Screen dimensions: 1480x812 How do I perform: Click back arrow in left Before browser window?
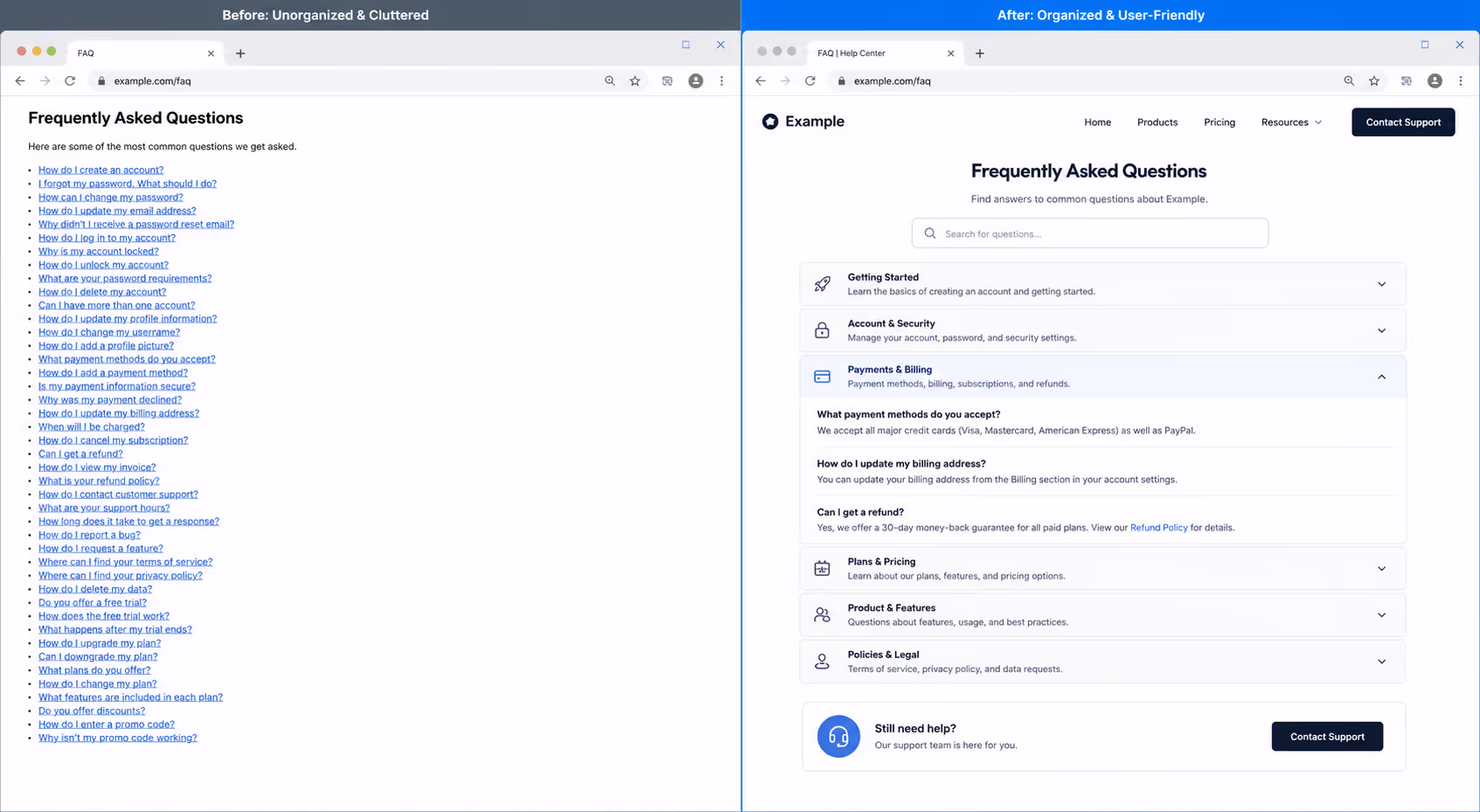coord(20,80)
